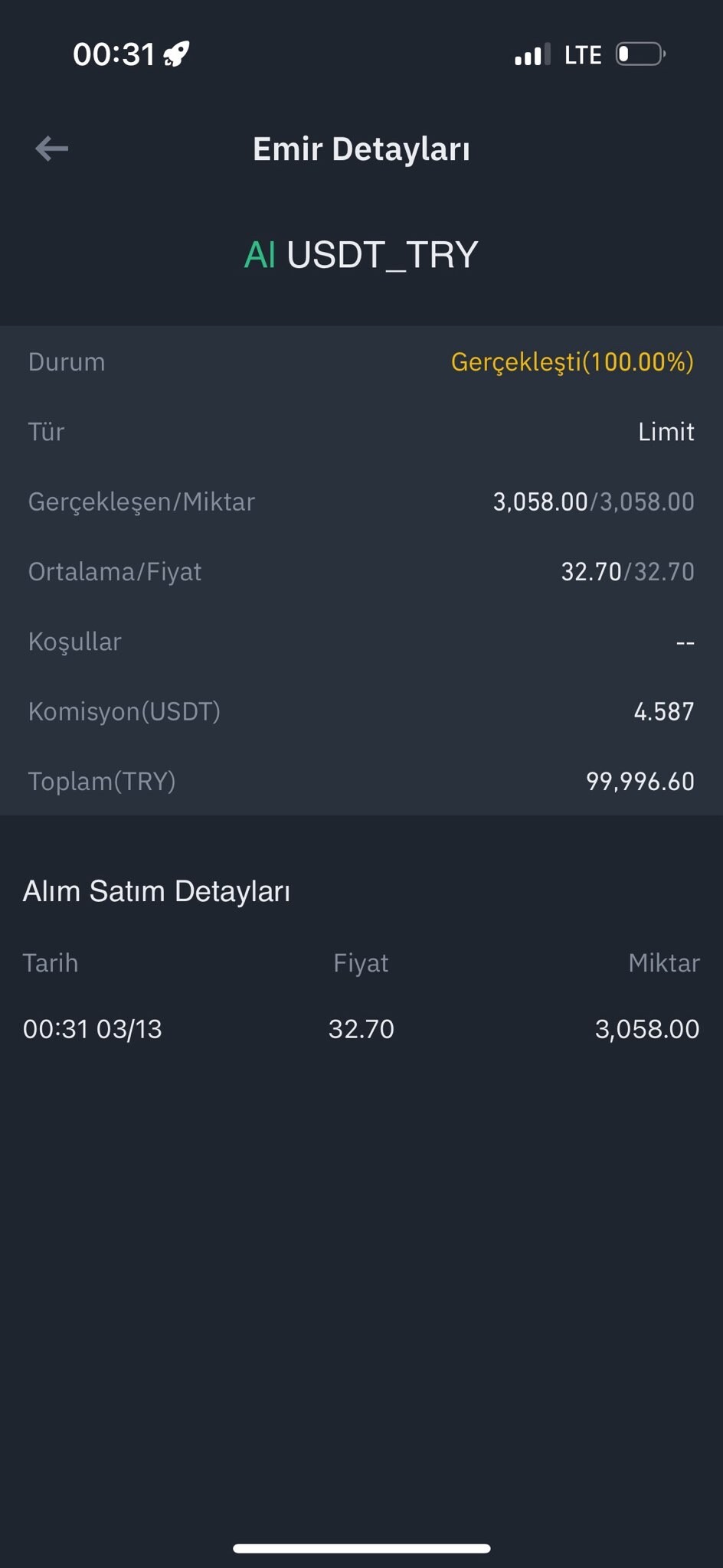Image resolution: width=723 pixels, height=1568 pixels.
Task: Tap the 32.70/32.70 average price value
Action: [x=628, y=572]
